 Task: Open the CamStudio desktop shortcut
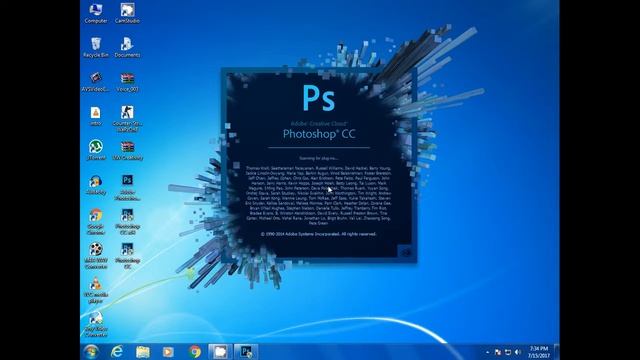pyautogui.click(x=127, y=13)
